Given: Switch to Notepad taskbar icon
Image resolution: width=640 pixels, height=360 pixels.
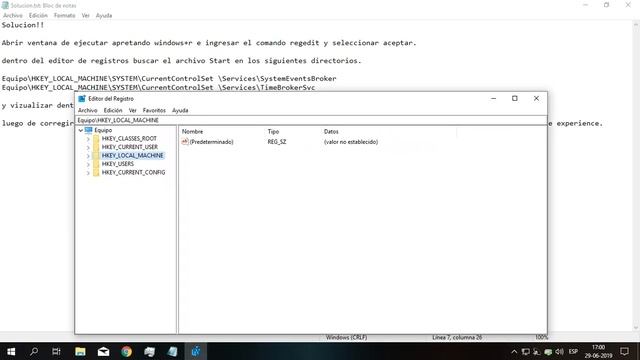Looking at the screenshot, I should pyautogui.click(x=173, y=351).
